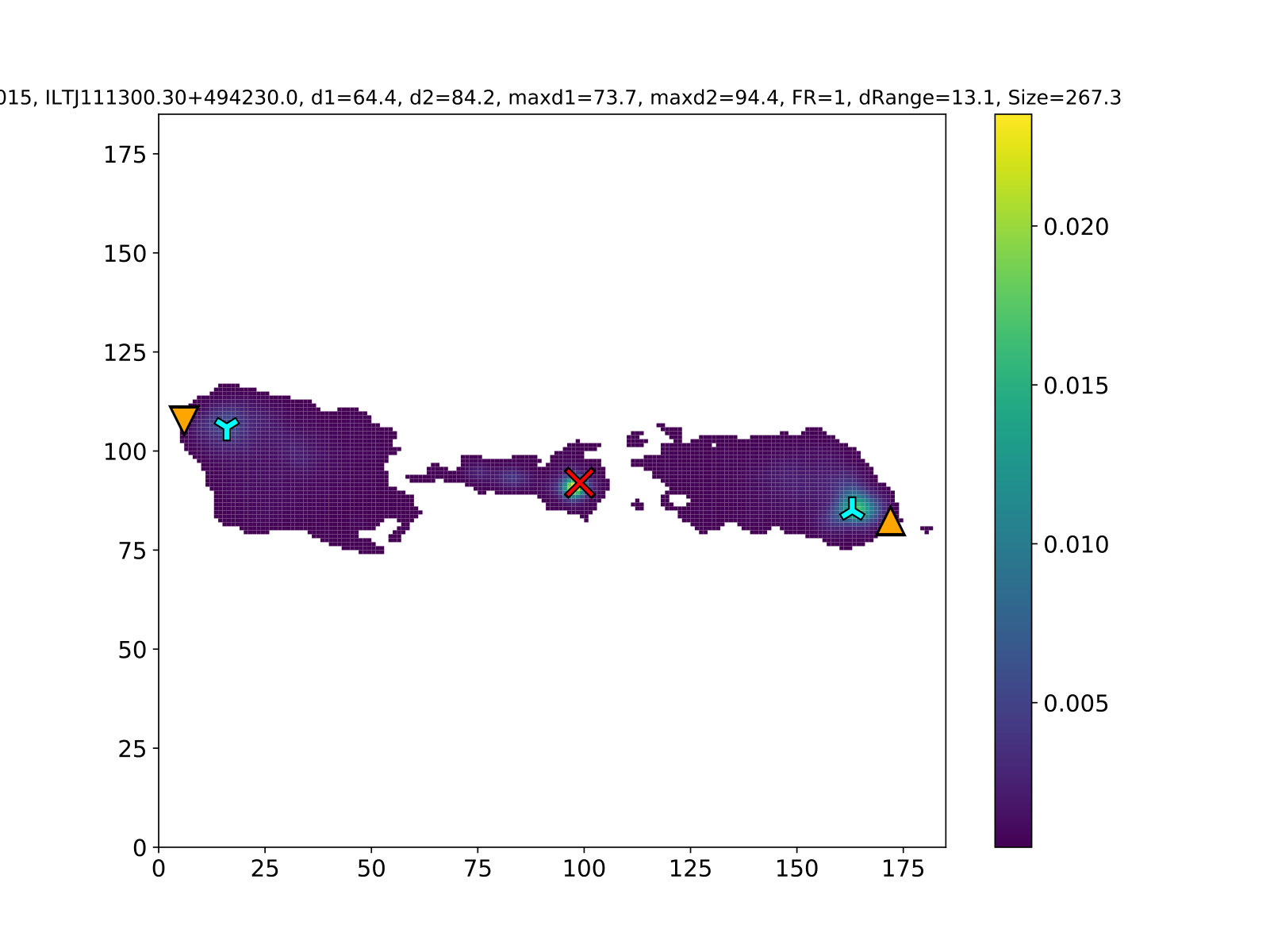
Task: Click the x-axis tick label 125
Action: [x=690, y=869]
